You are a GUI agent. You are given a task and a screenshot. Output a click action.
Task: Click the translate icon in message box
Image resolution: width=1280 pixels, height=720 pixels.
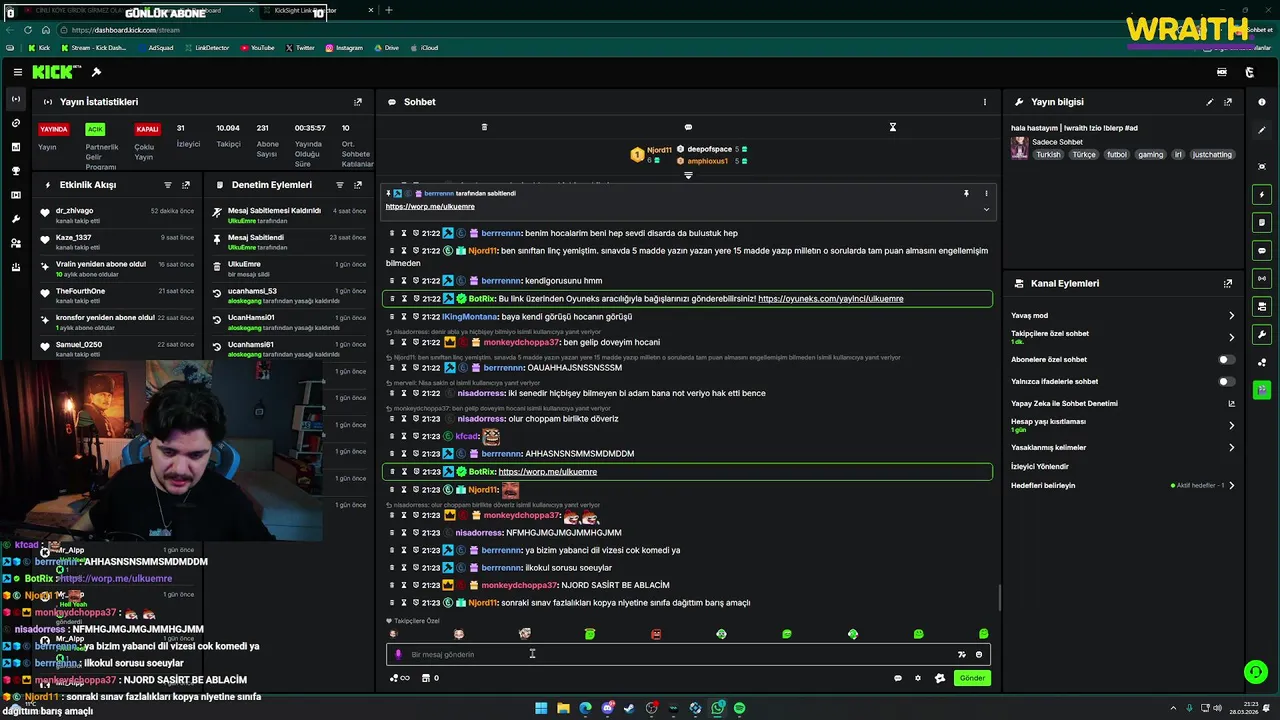(x=961, y=654)
